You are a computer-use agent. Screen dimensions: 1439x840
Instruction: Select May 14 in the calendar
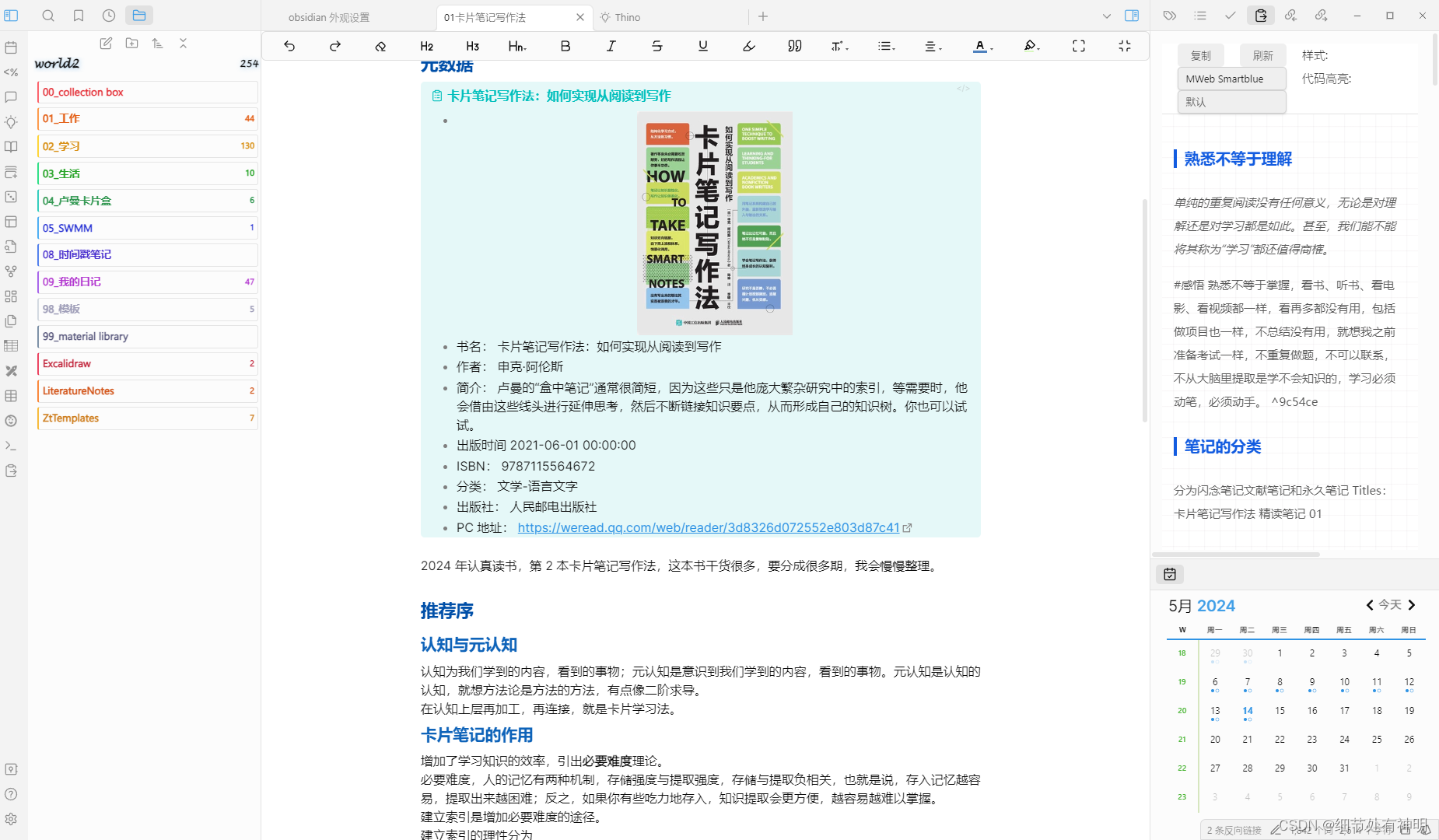[1248, 711]
